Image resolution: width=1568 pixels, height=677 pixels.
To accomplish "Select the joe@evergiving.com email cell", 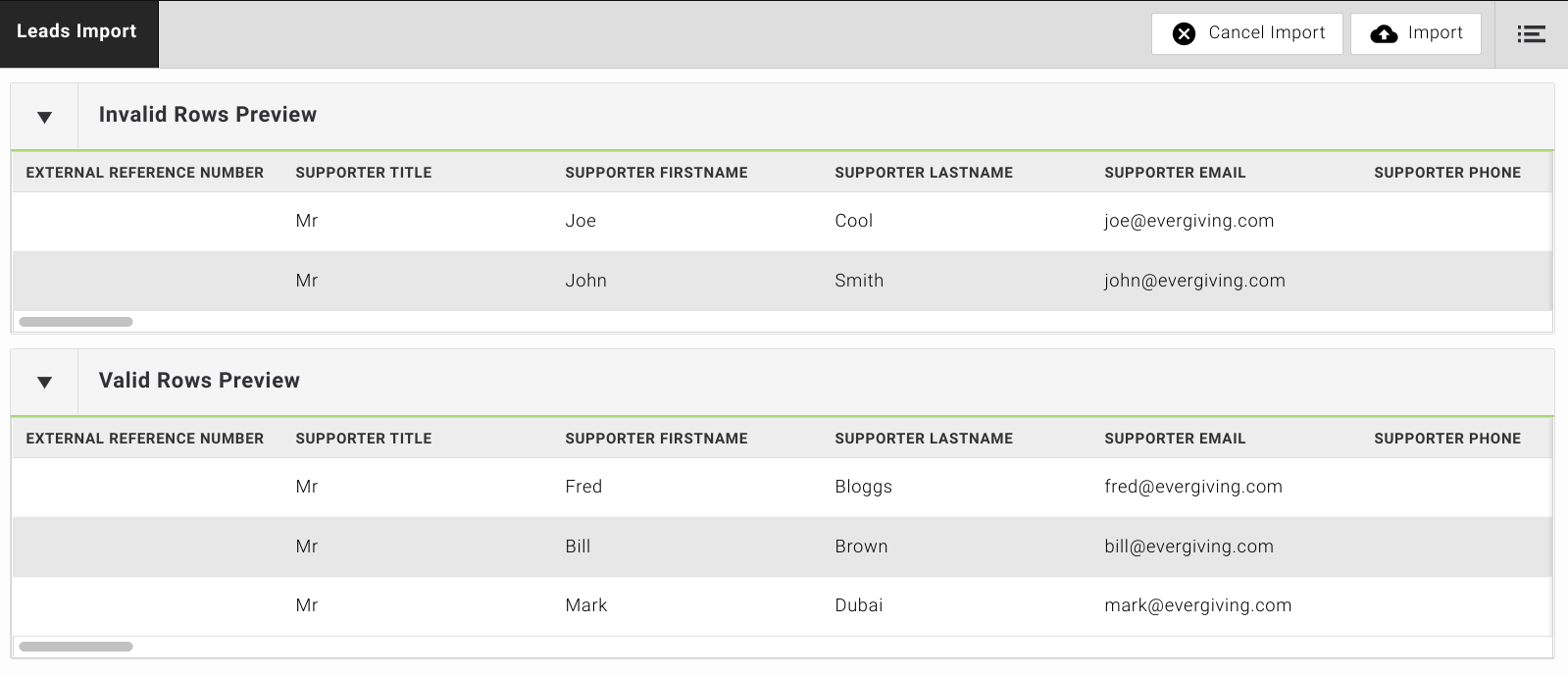I will pyautogui.click(x=1189, y=221).
